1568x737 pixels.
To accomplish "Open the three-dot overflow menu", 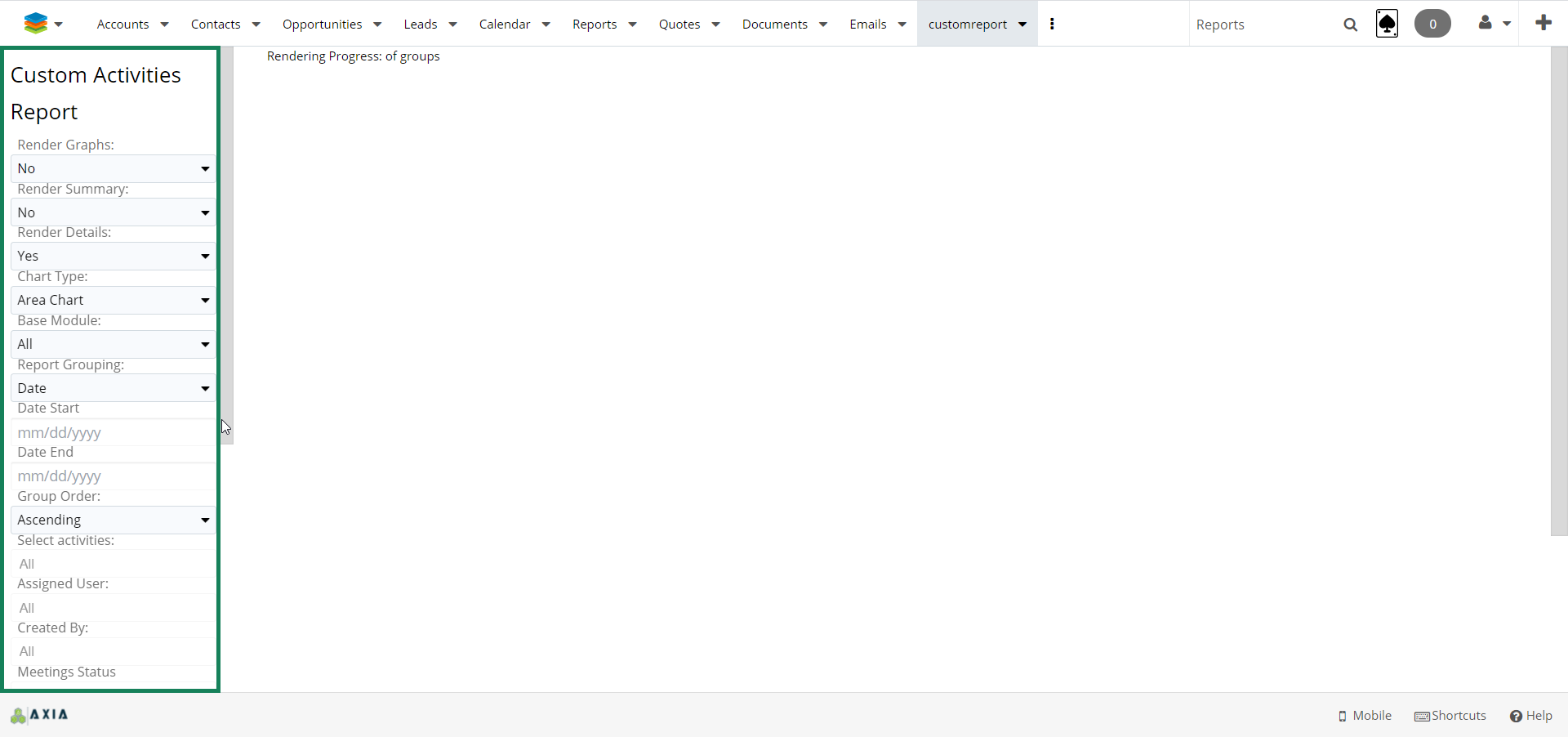I will click(1052, 24).
